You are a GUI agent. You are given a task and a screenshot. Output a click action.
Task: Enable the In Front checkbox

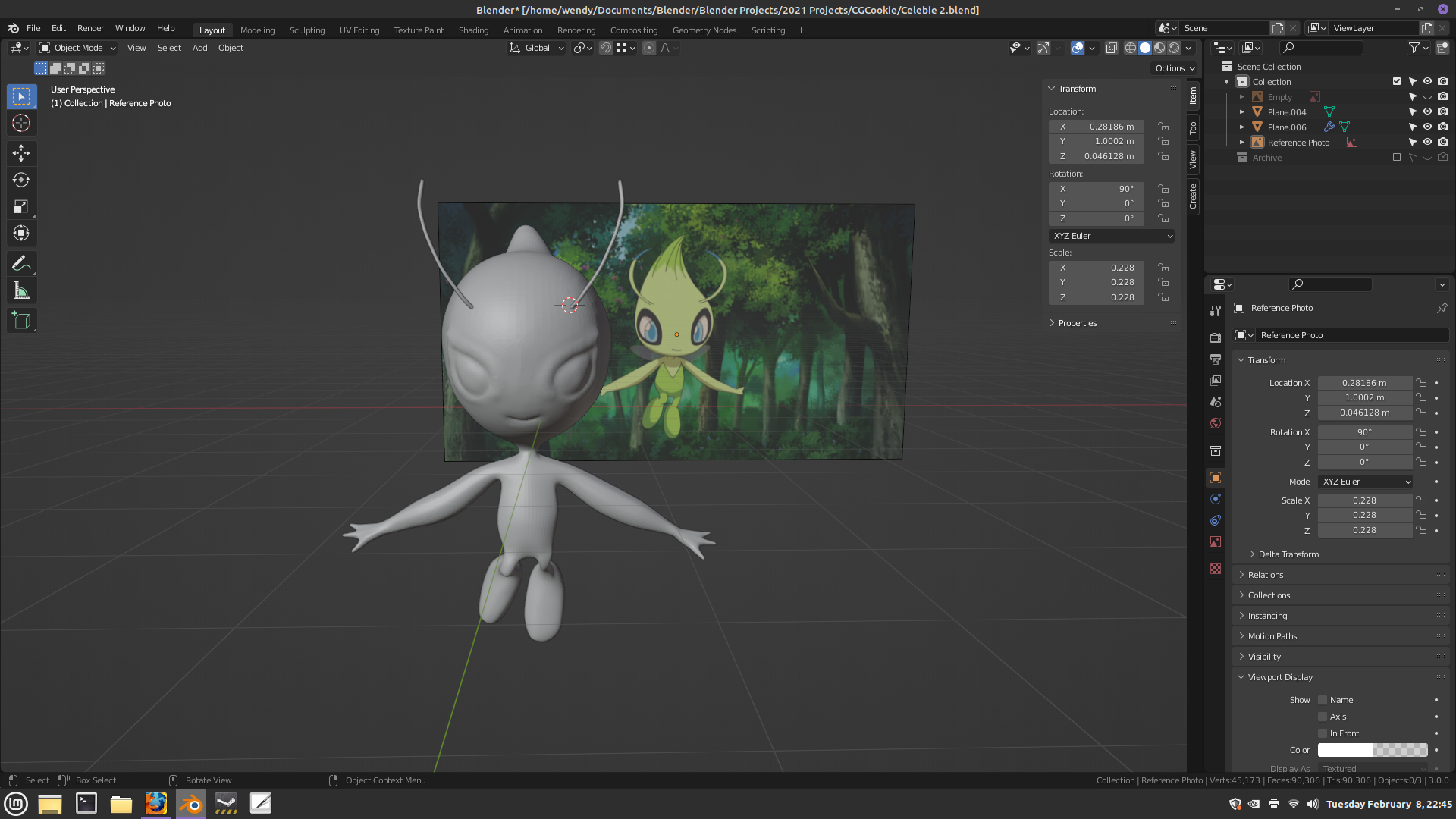click(1323, 733)
